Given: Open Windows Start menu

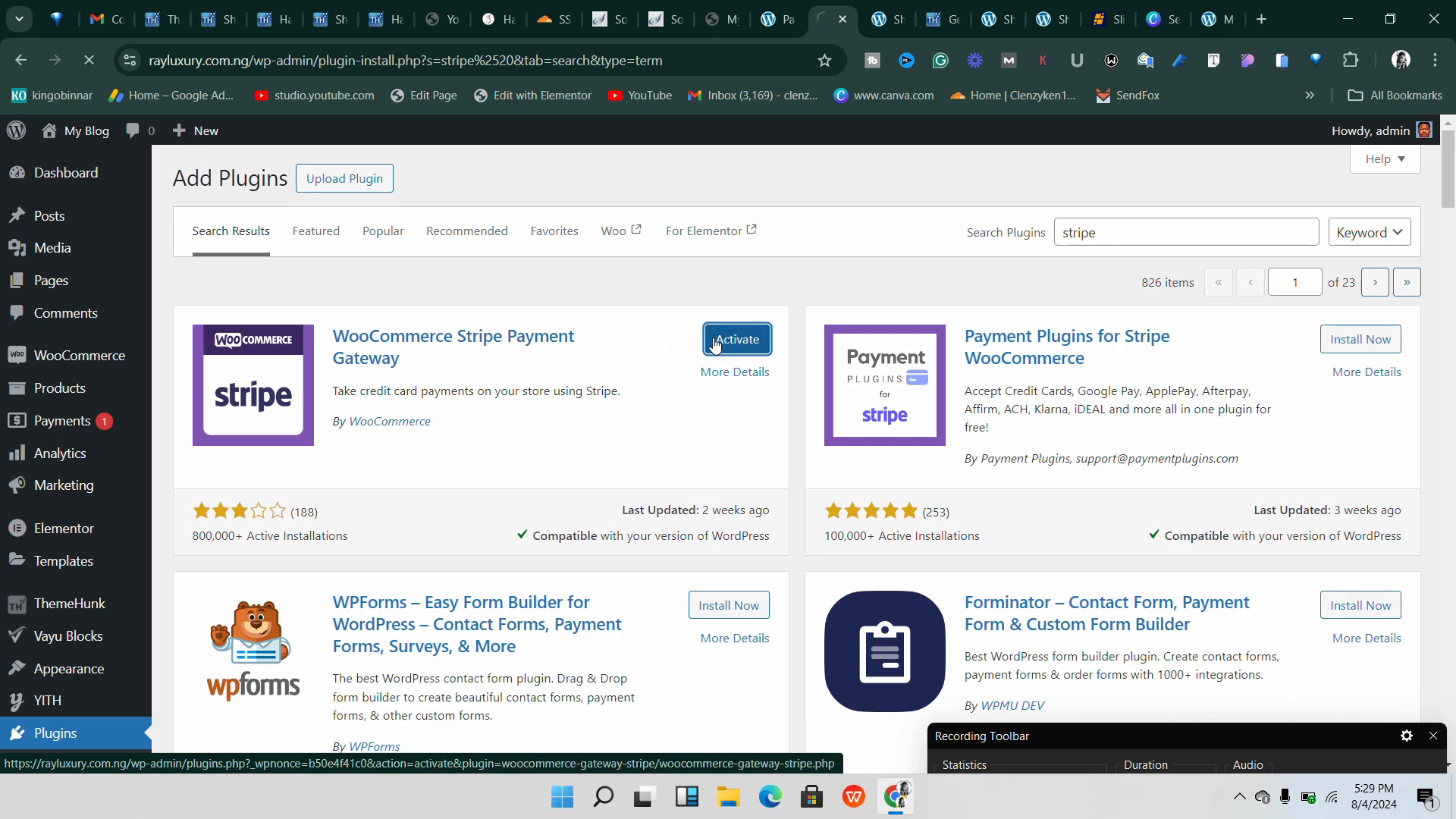Looking at the screenshot, I should click(x=562, y=797).
